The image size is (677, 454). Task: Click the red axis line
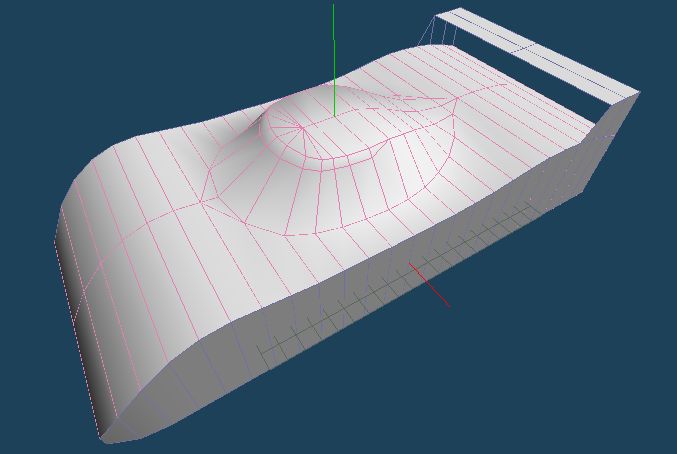point(430,284)
